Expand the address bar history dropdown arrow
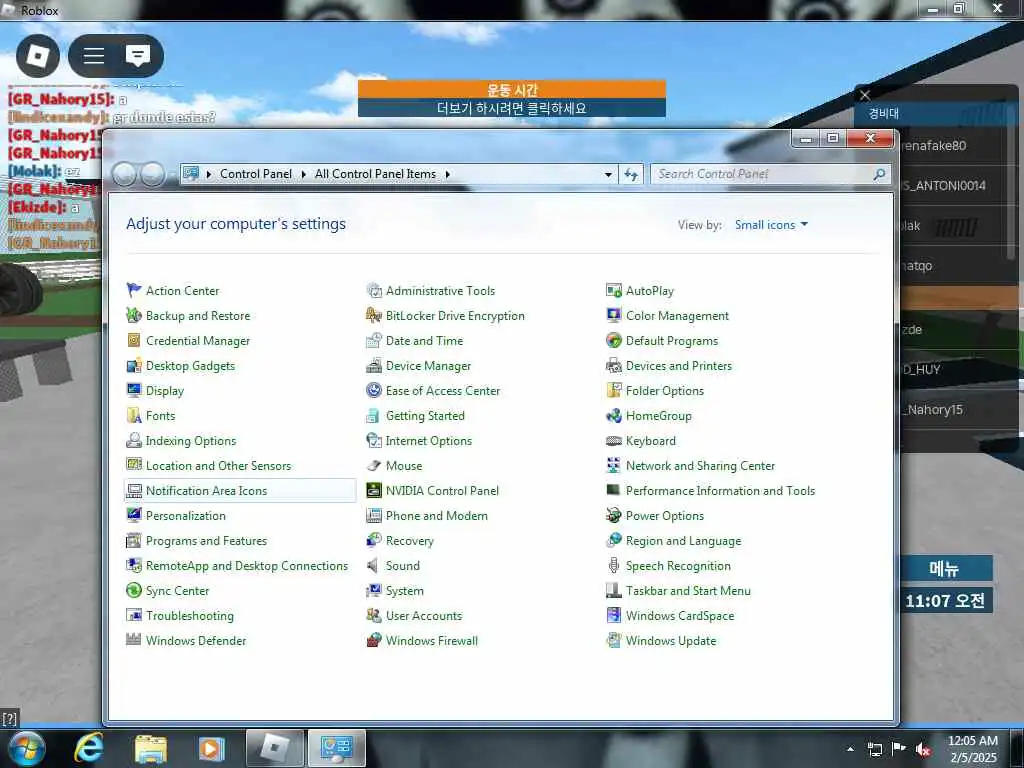Viewport: 1024px width, 768px height. [x=608, y=174]
